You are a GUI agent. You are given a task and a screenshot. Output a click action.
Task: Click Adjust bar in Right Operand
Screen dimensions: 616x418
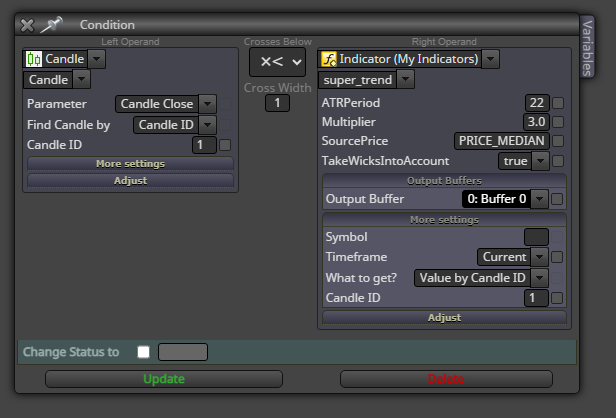[444, 317]
